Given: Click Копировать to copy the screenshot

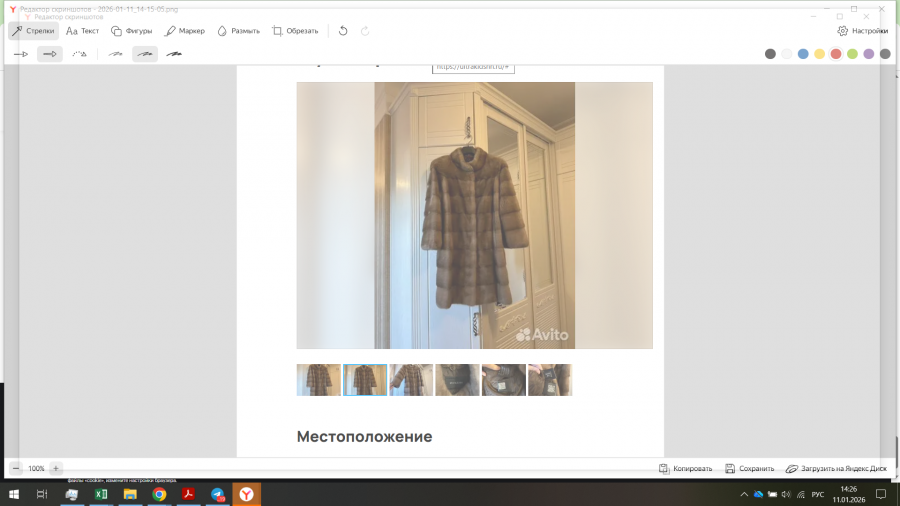Looking at the screenshot, I should pyautogui.click(x=686, y=468).
